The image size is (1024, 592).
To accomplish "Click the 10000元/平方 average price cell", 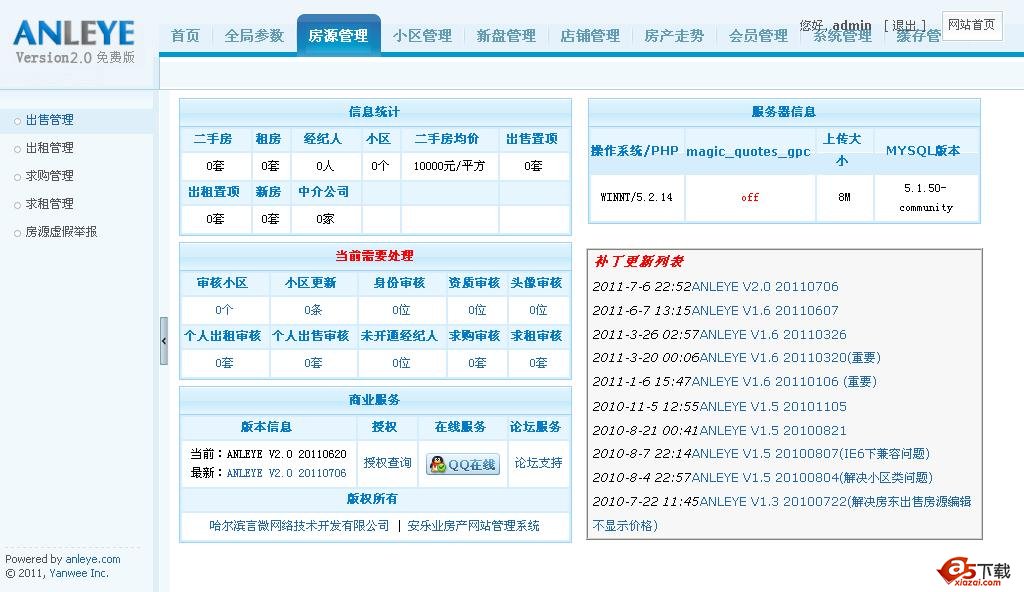I will [449, 166].
